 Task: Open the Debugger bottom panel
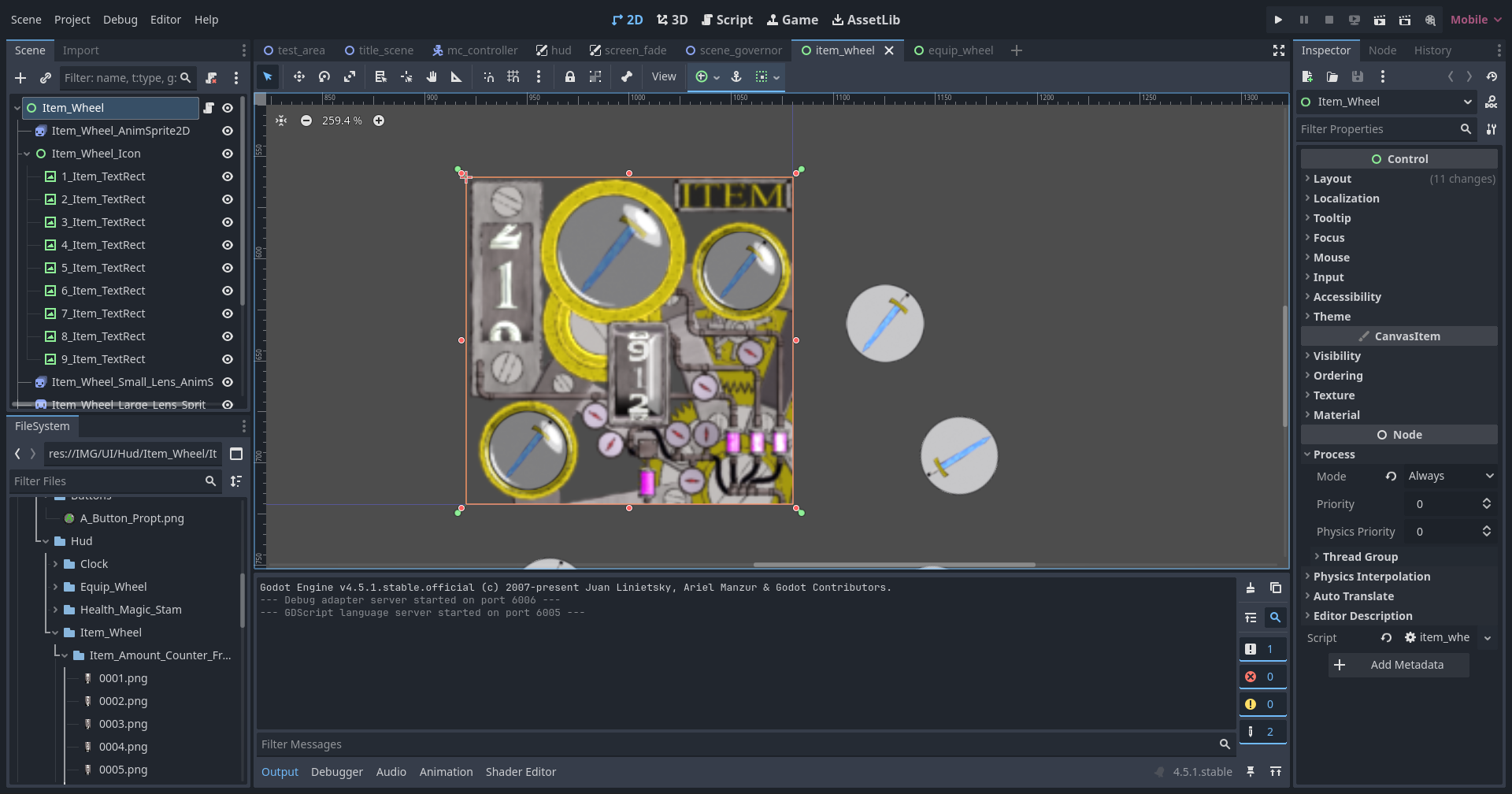(x=337, y=772)
